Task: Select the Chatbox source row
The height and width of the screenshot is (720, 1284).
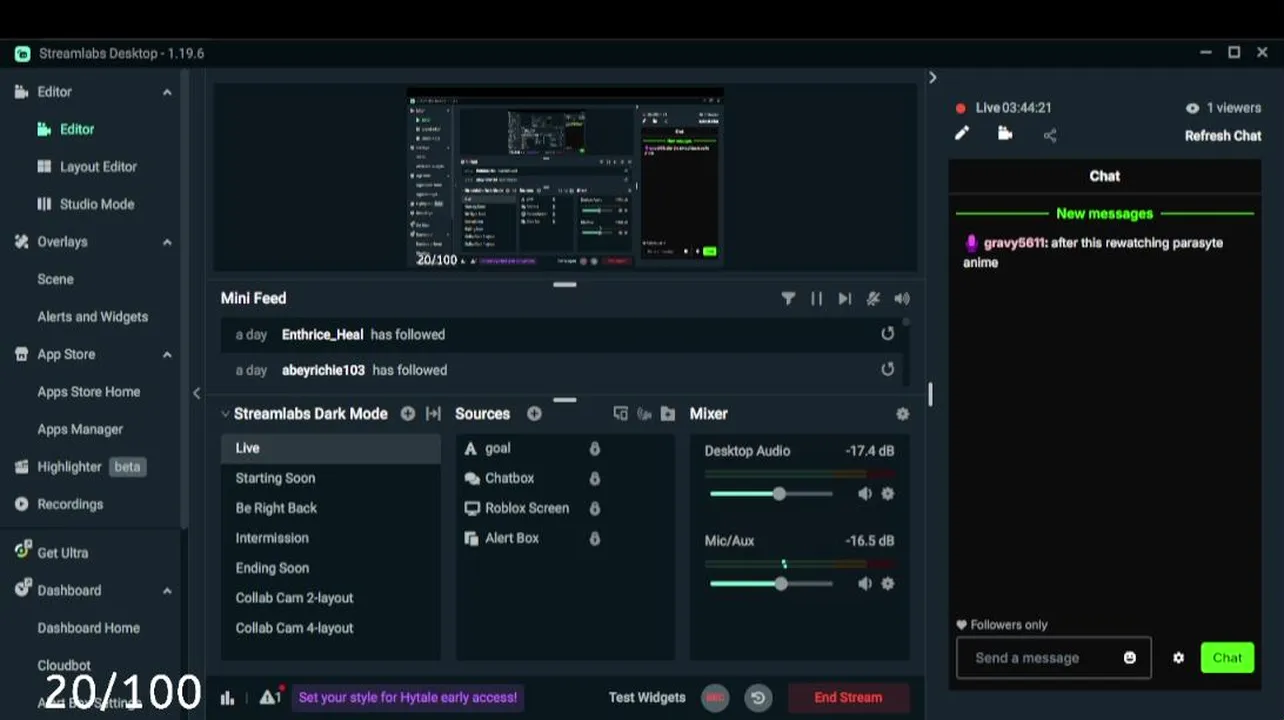Action: pyautogui.click(x=565, y=478)
